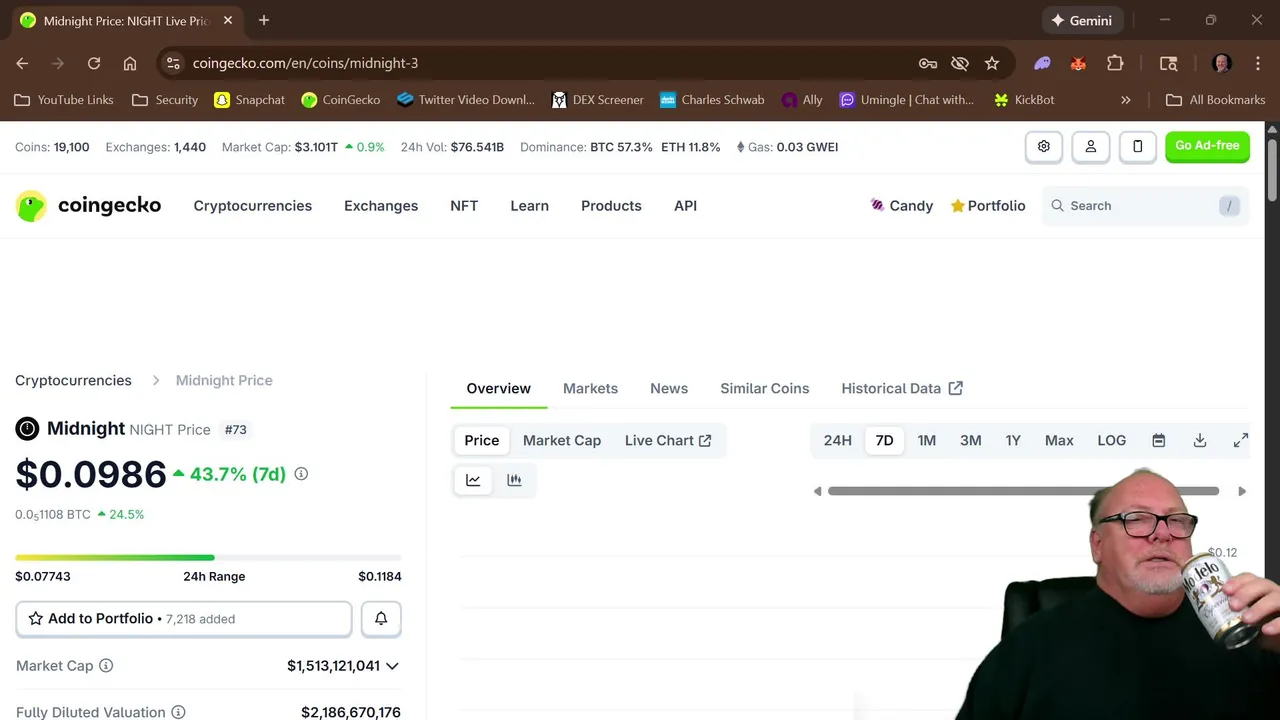Screen dimensions: 1280x720
Task: Close the Midnight Price tab
Action: [x=228, y=20]
